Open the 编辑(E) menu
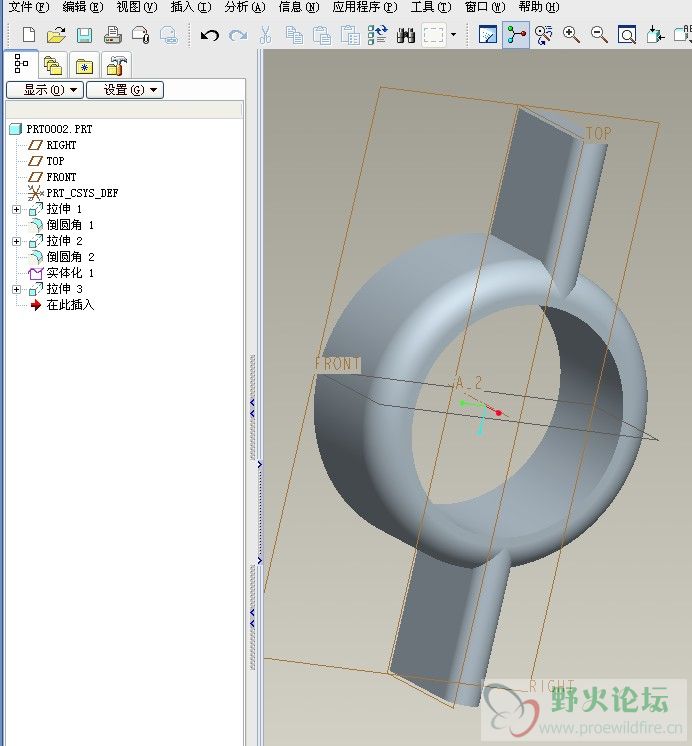The height and width of the screenshot is (746, 692). click(83, 7)
